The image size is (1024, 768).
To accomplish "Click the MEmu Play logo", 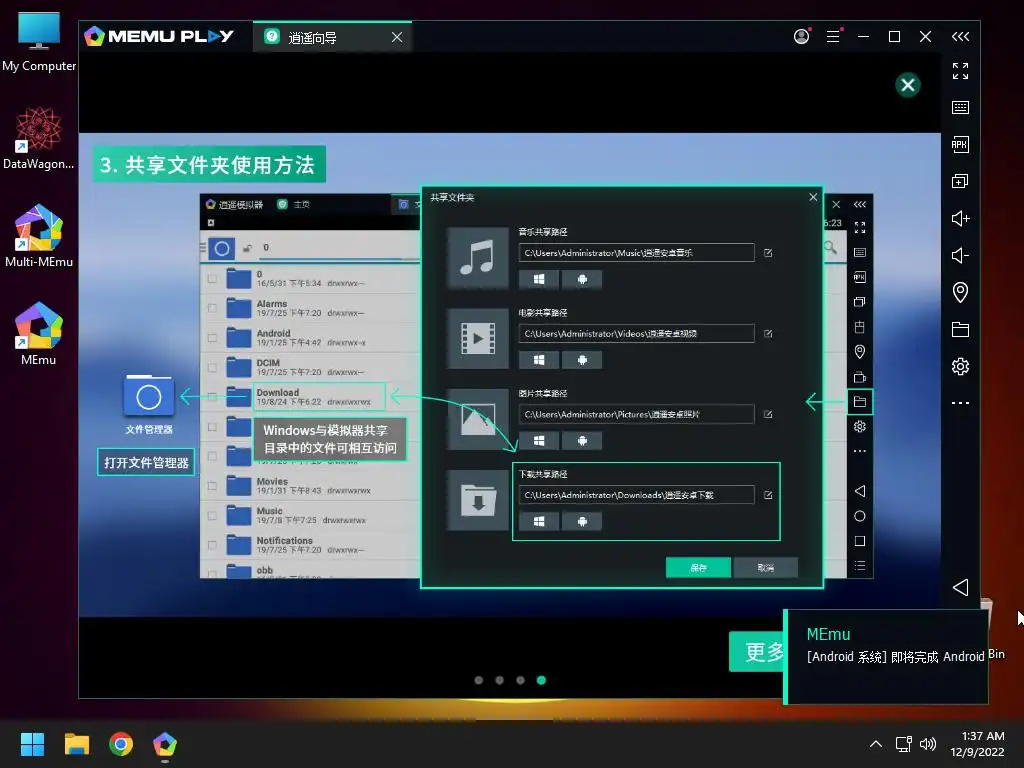I will pyautogui.click(x=159, y=36).
